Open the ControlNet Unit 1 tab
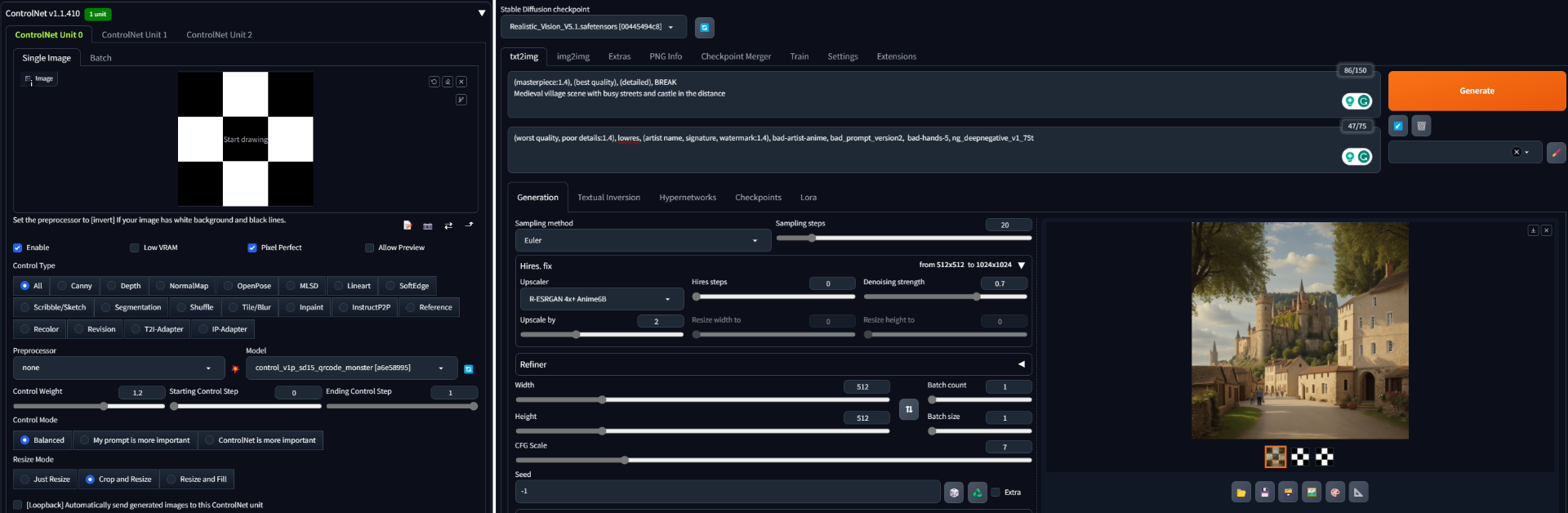1568x513 pixels. 134,35
